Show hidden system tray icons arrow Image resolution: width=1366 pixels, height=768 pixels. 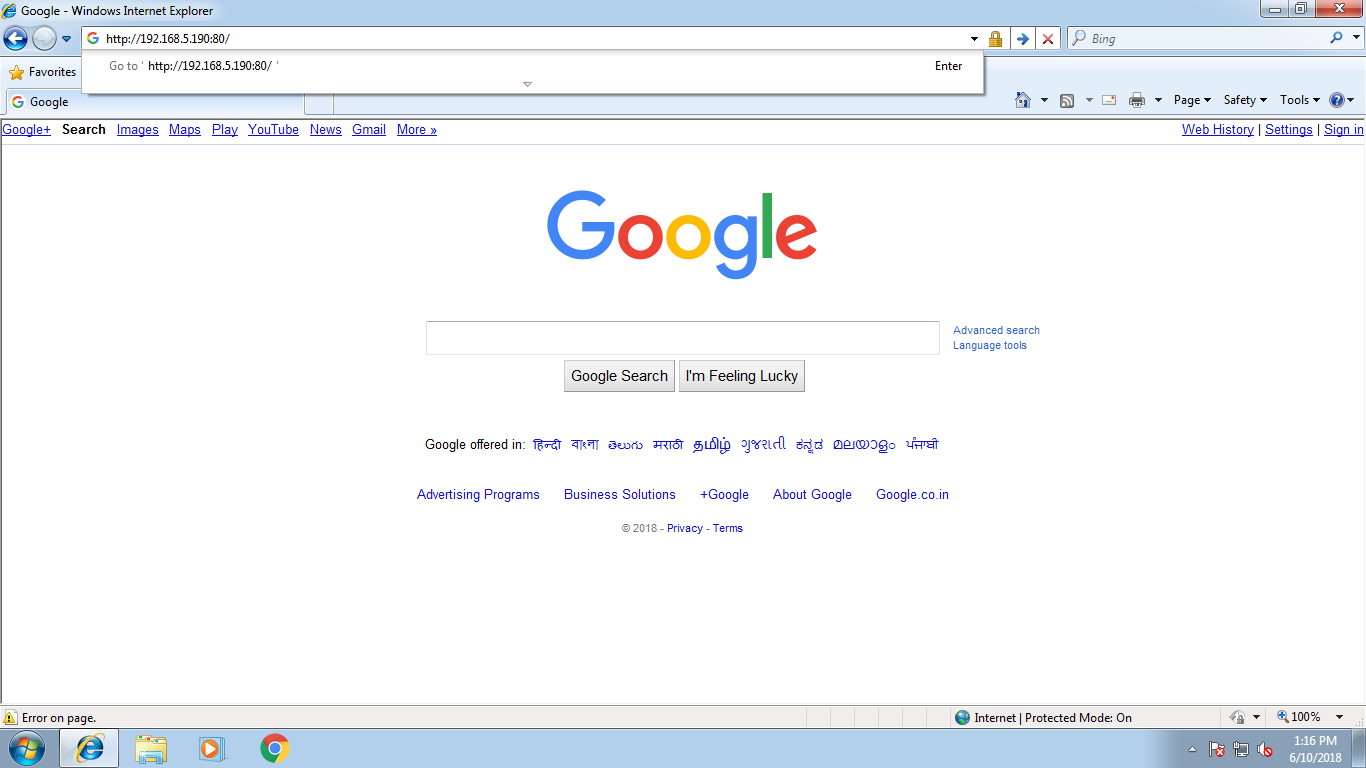[x=1192, y=749]
